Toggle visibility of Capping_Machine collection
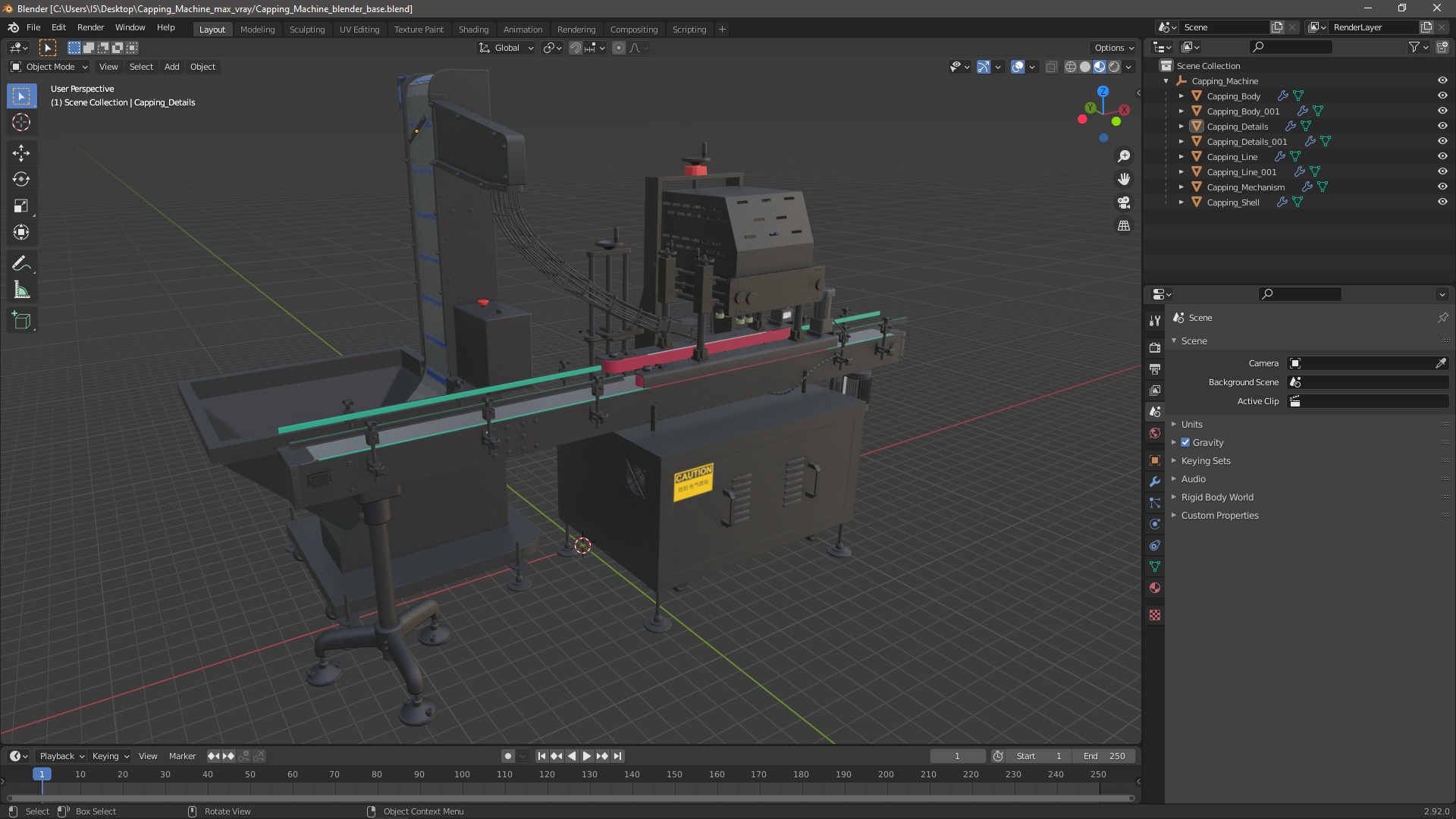The width and height of the screenshot is (1456, 819). pos(1442,80)
